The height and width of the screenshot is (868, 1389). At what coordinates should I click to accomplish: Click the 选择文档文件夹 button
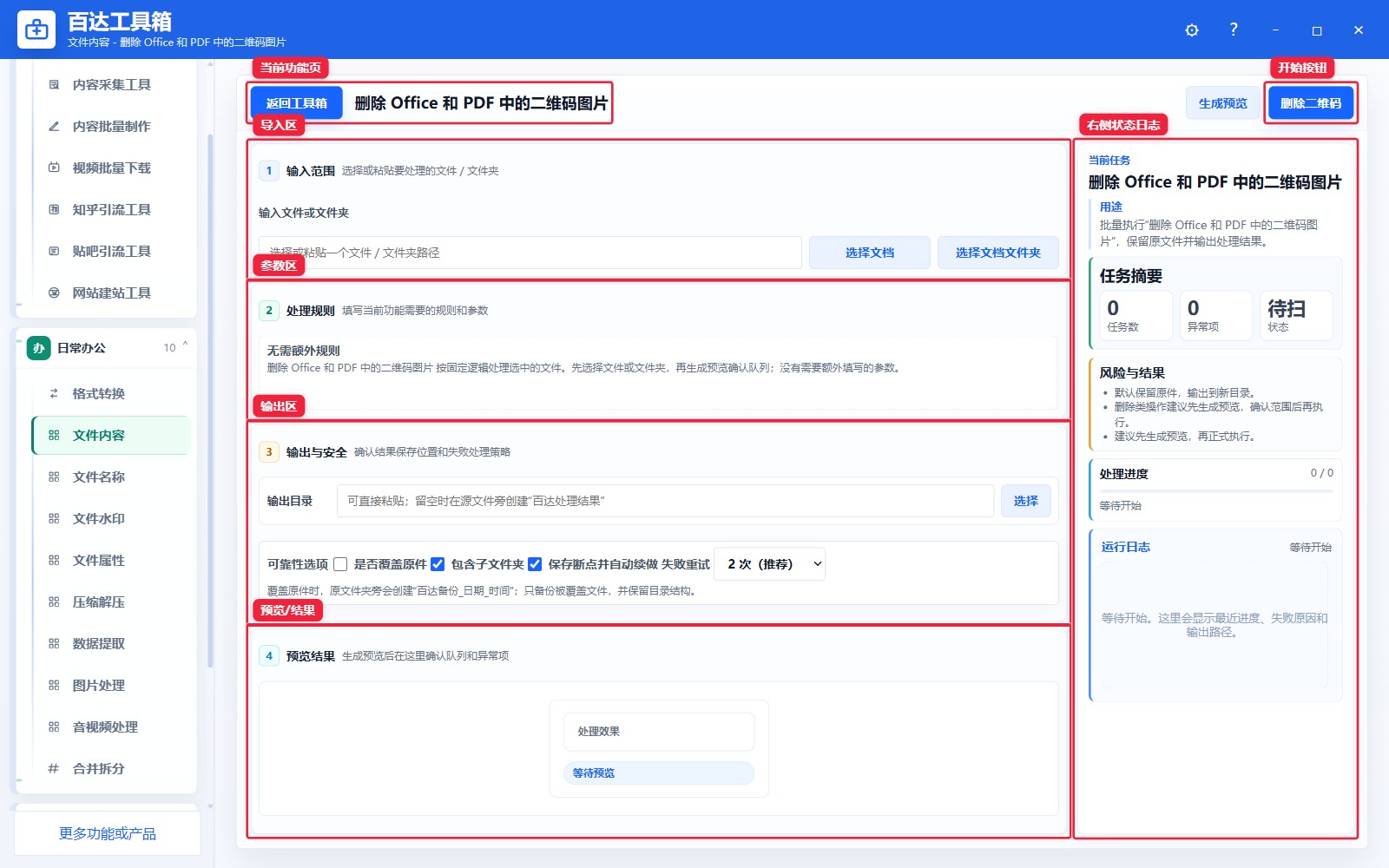(998, 253)
